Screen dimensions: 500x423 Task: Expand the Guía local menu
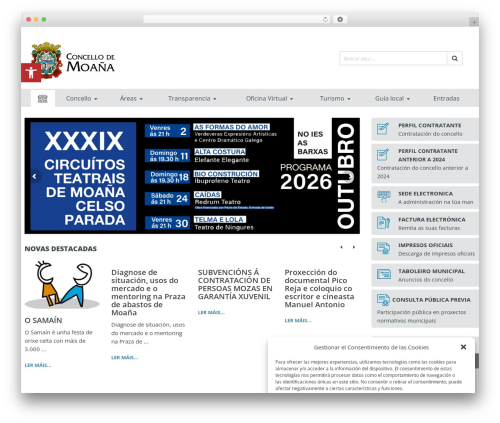click(x=392, y=98)
